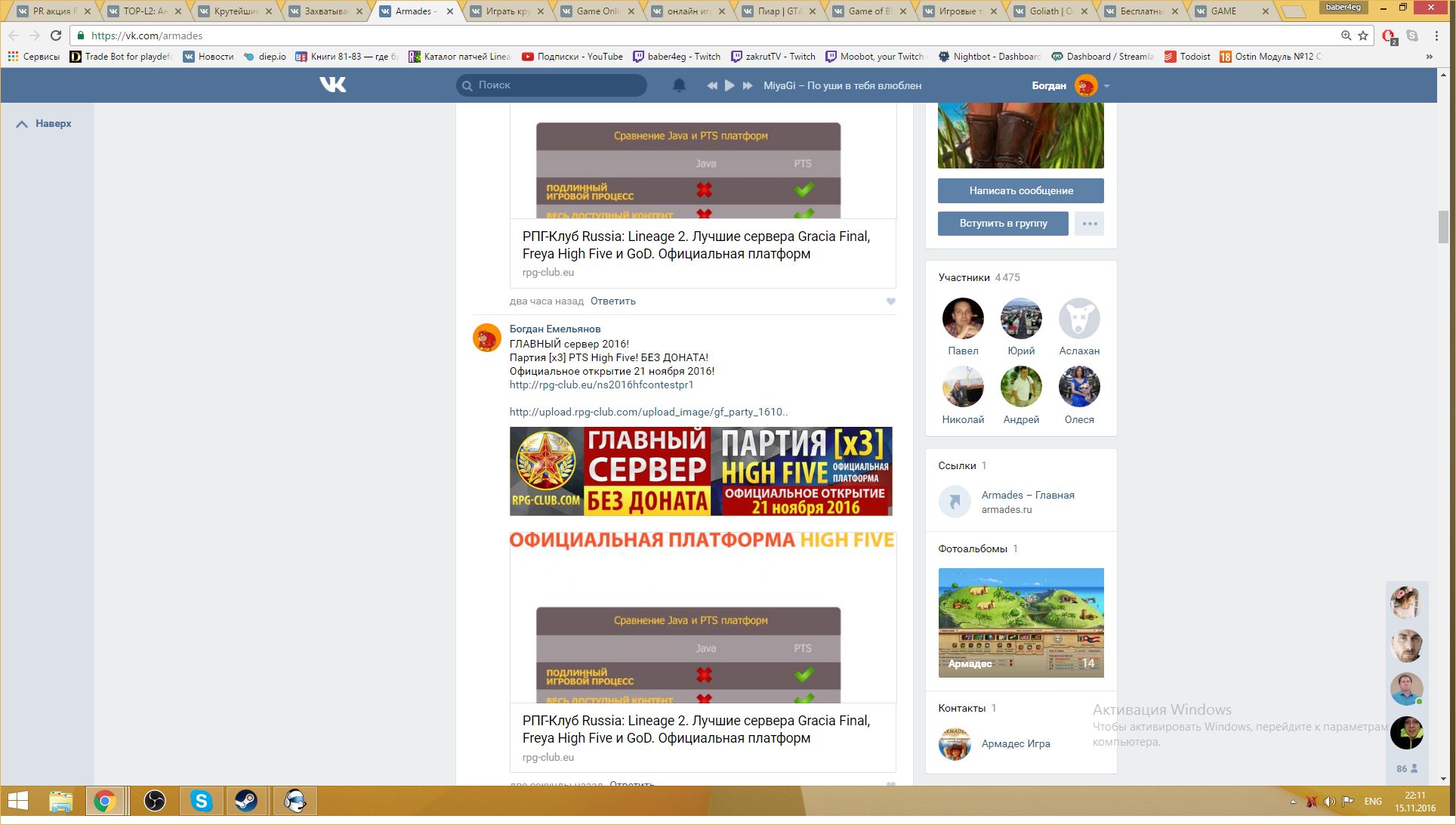
Task: Click the page vertical scrollbar thumb
Action: pyautogui.click(x=1443, y=227)
